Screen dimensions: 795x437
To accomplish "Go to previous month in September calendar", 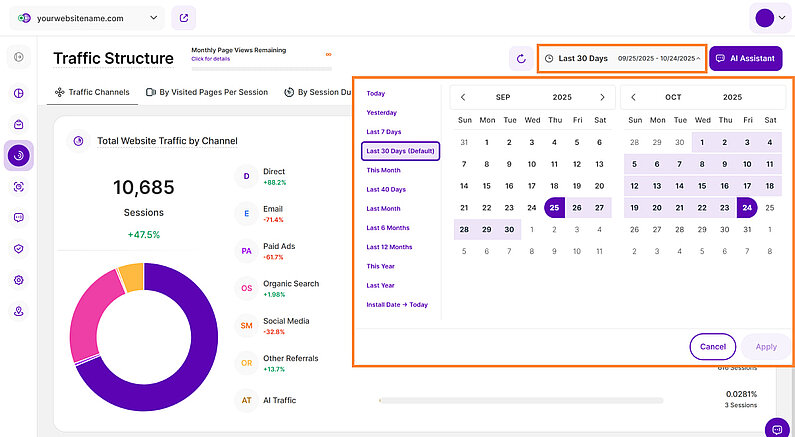I will click(x=463, y=97).
